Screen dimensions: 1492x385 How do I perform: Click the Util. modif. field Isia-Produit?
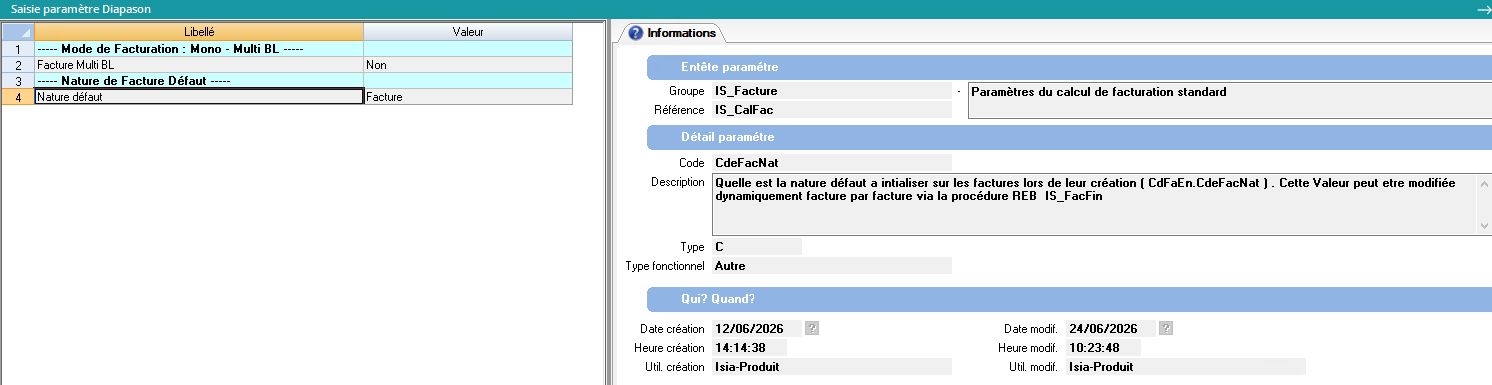coord(1185,367)
